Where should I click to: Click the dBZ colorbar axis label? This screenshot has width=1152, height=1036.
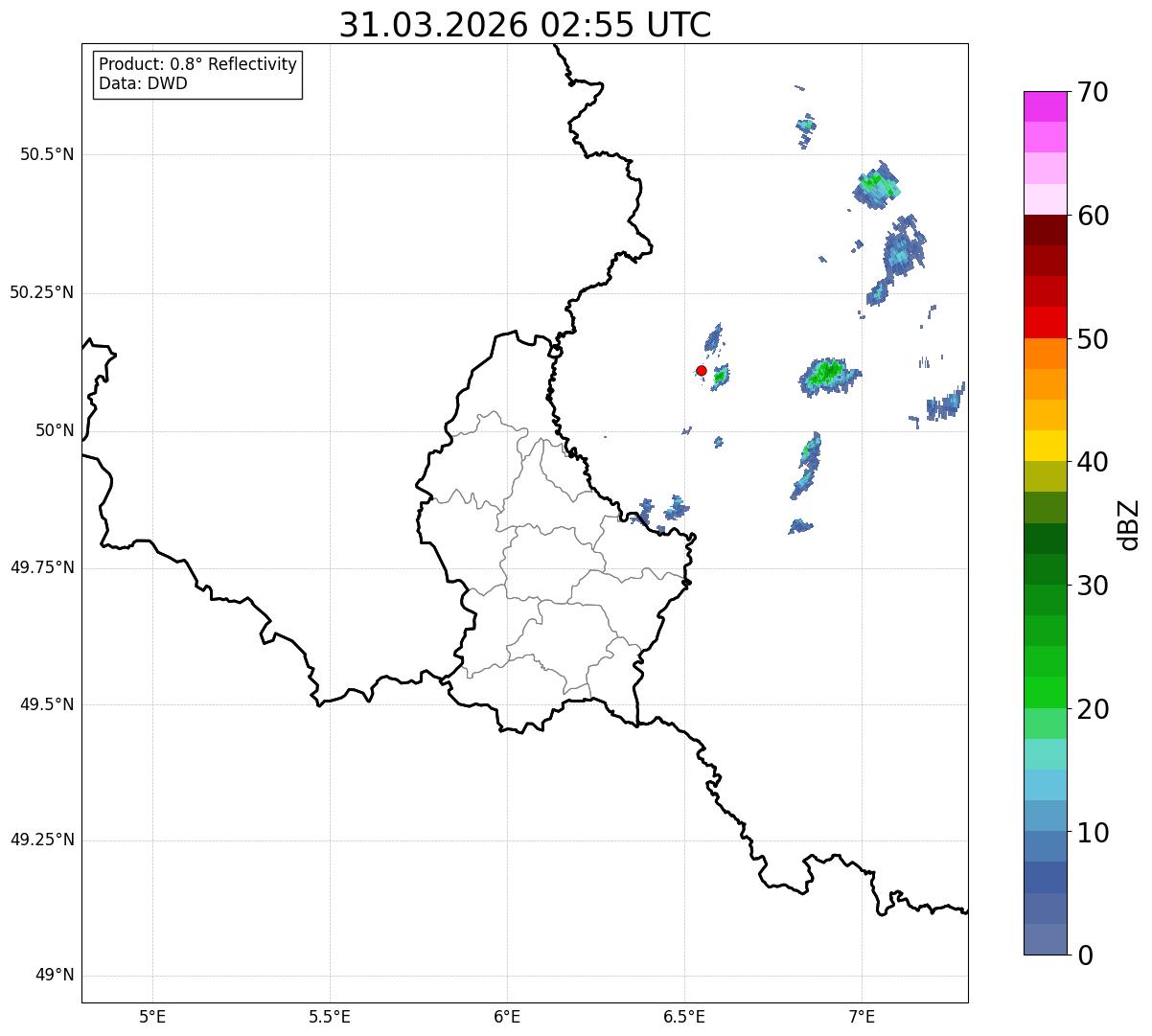coord(1128,523)
